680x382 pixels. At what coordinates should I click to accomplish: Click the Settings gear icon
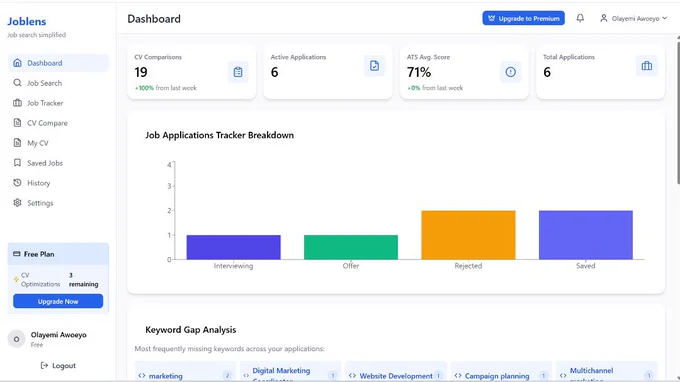(17, 202)
